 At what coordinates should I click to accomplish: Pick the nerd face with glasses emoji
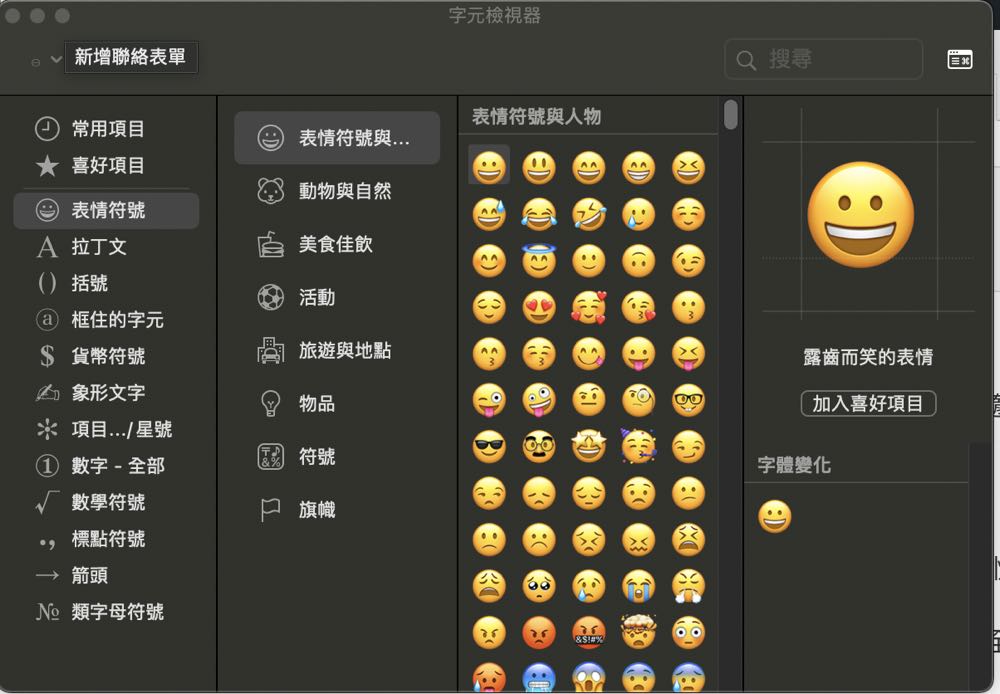point(688,401)
